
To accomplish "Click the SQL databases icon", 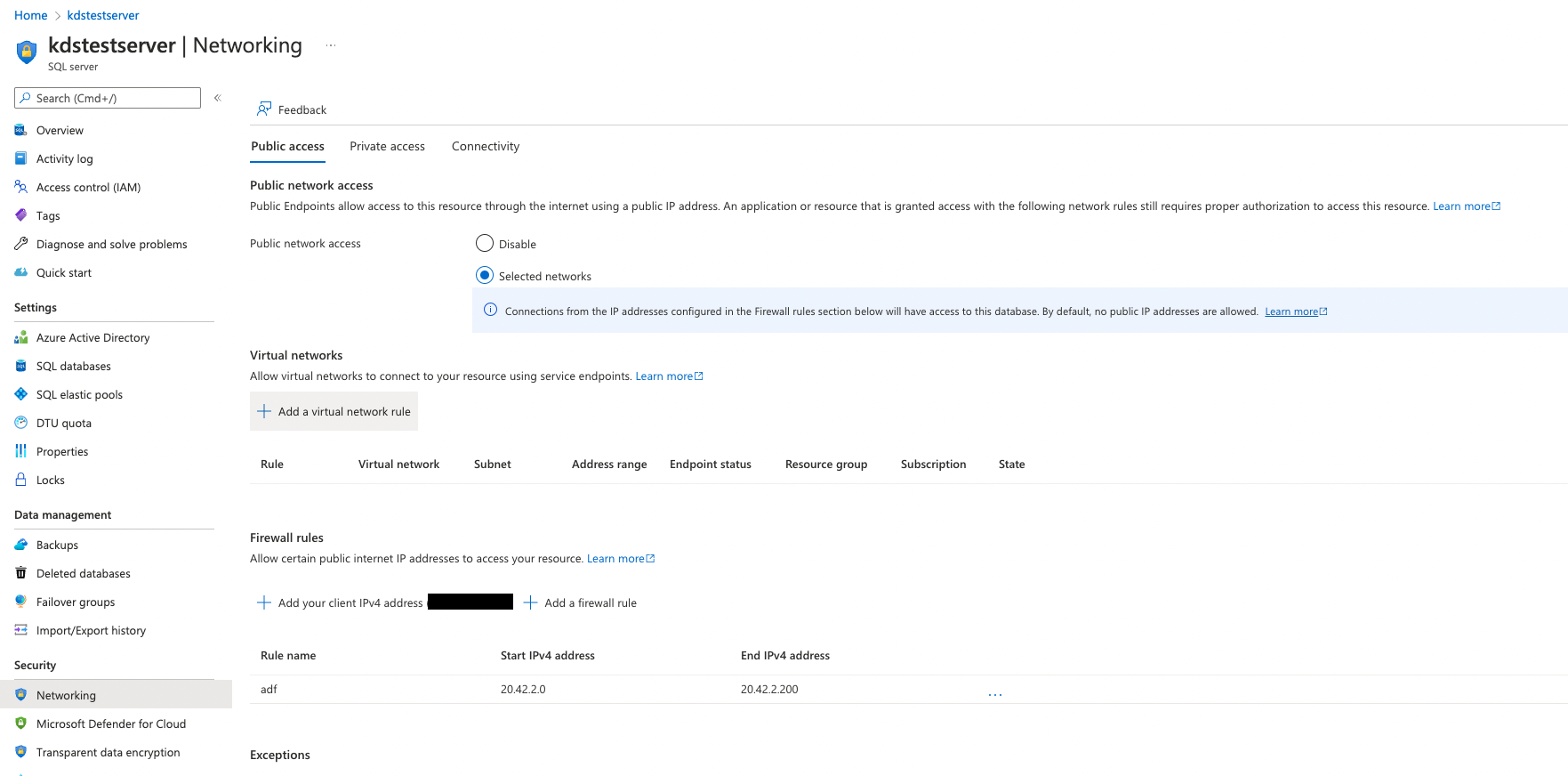I will pyautogui.click(x=20, y=366).
